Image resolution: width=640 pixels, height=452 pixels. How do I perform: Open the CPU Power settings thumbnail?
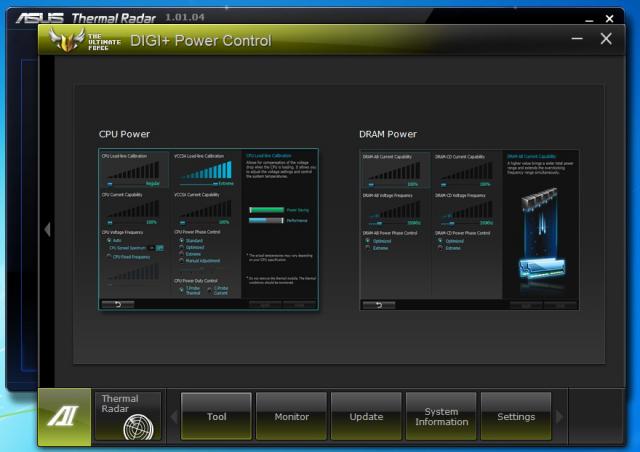[x=209, y=229]
